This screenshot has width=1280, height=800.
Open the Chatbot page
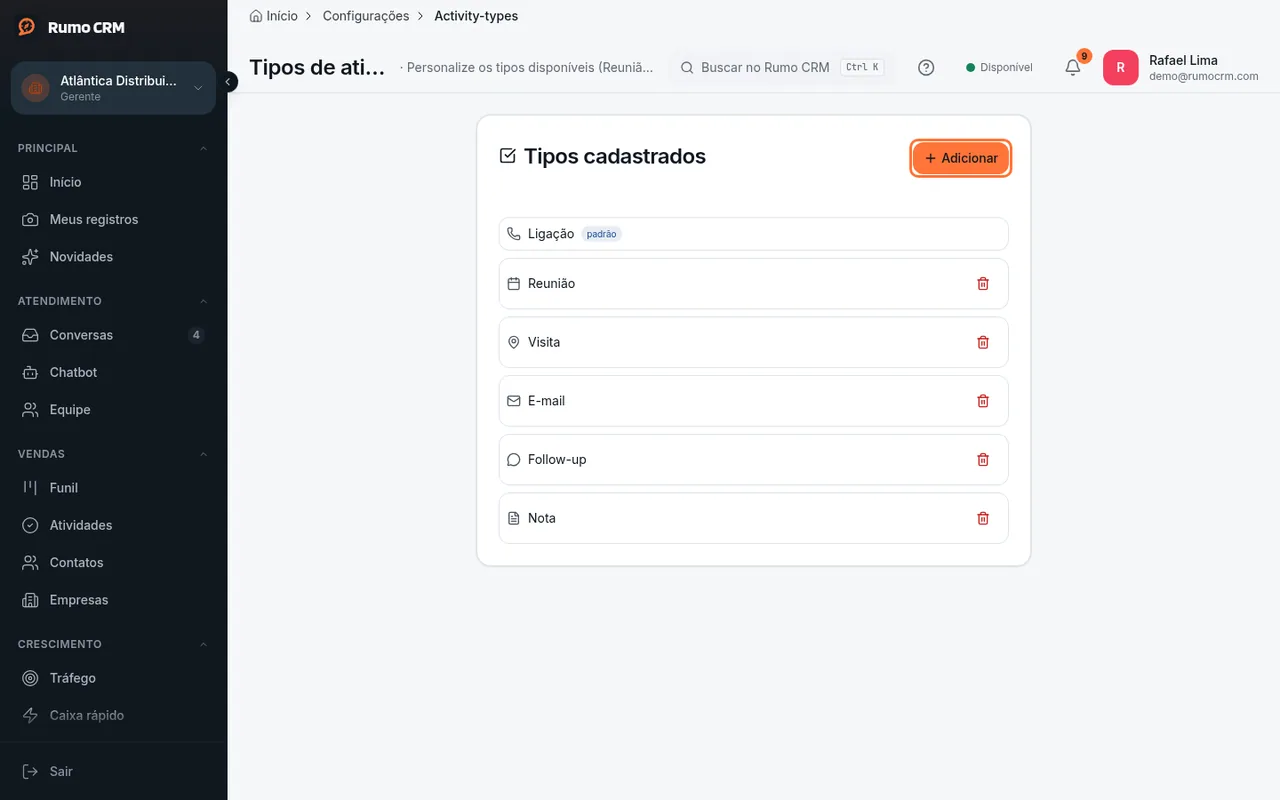(x=113, y=372)
